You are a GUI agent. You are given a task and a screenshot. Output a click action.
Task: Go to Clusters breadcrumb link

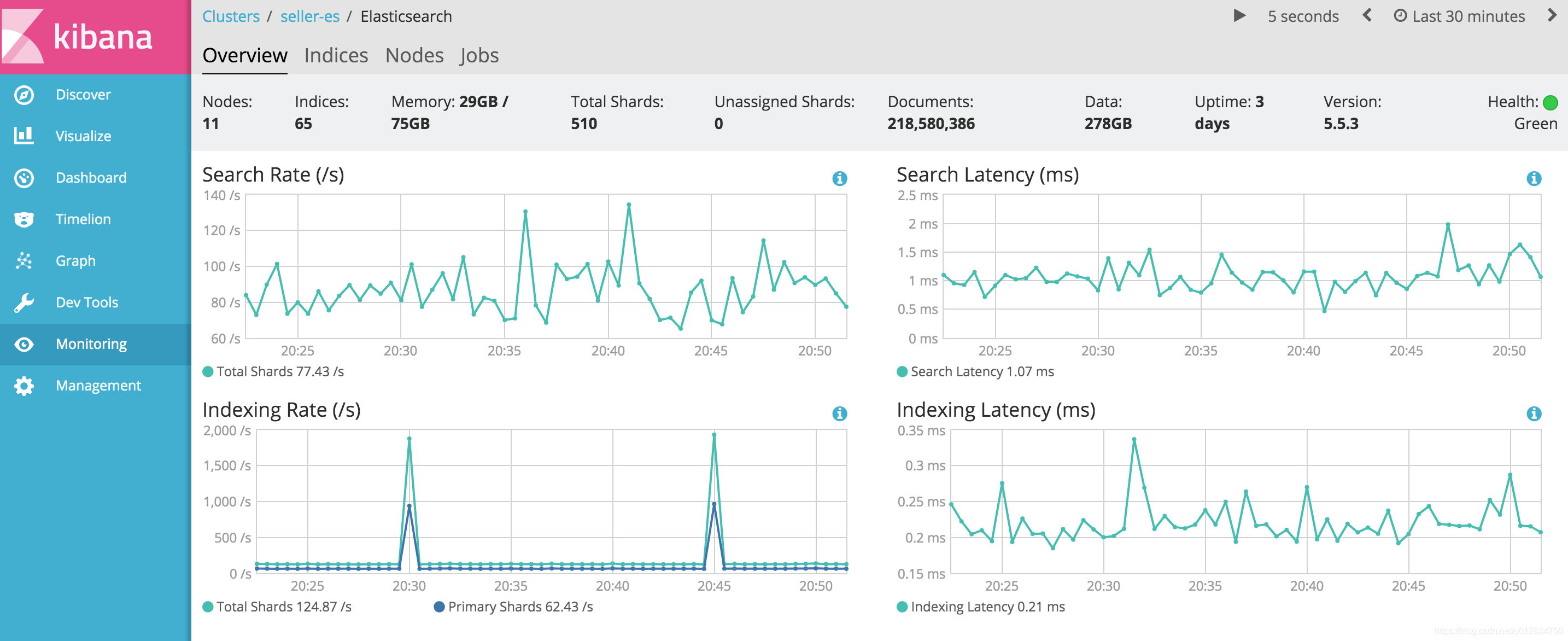pos(231,16)
